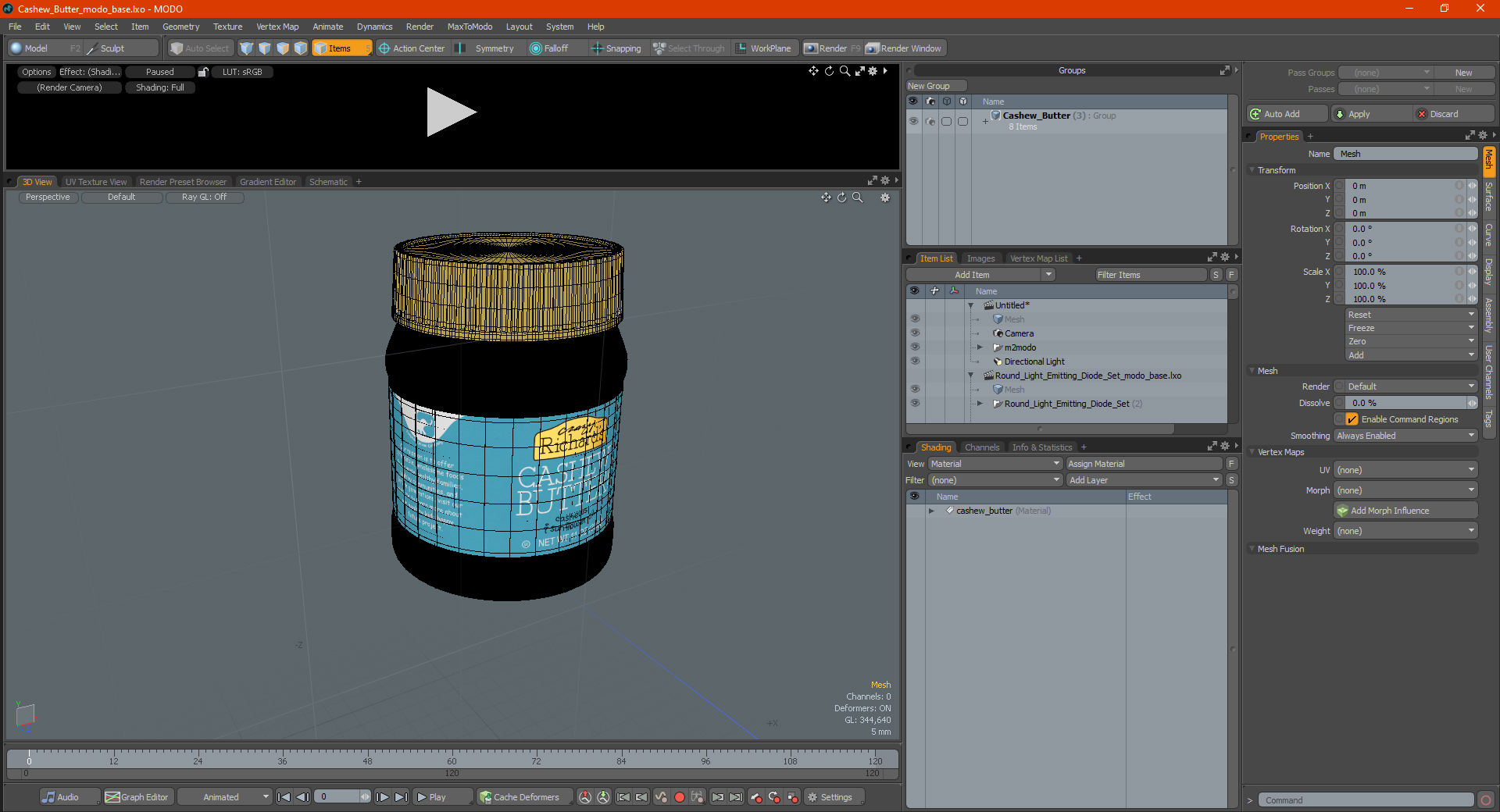Click viewport rotate icon in 3D view
The image size is (1500, 812).
[x=841, y=198]
